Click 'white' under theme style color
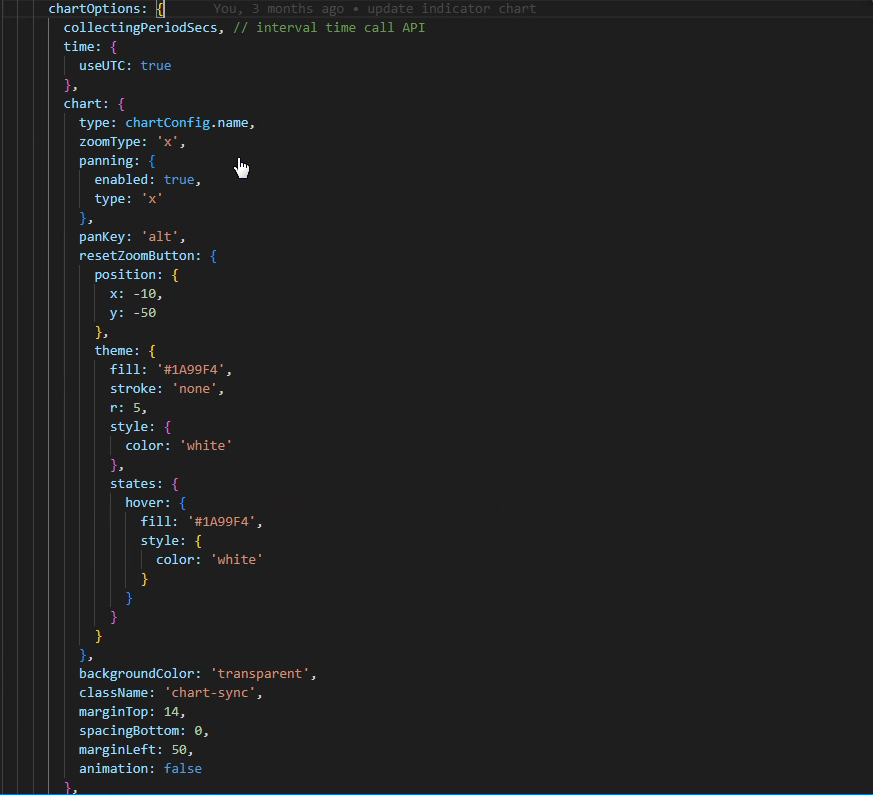The image size is (873, 795). pyautogui.click(x=205, y=446)
